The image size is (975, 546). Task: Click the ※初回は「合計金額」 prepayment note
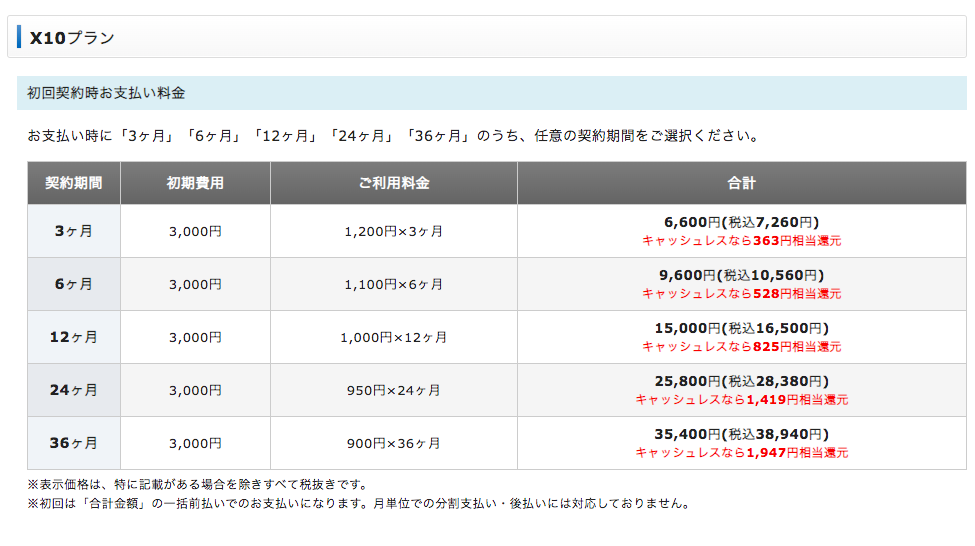[361, 504]
